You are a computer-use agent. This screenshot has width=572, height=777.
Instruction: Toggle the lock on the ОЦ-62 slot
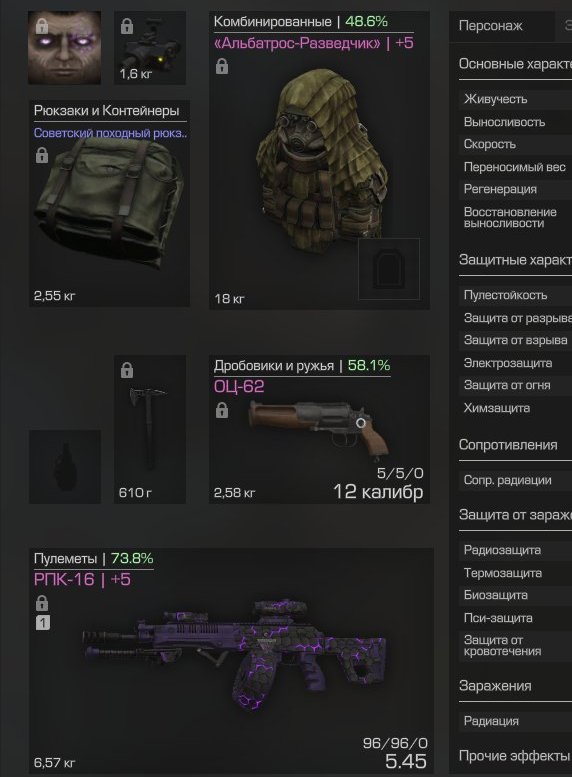[x=222, y=410]
